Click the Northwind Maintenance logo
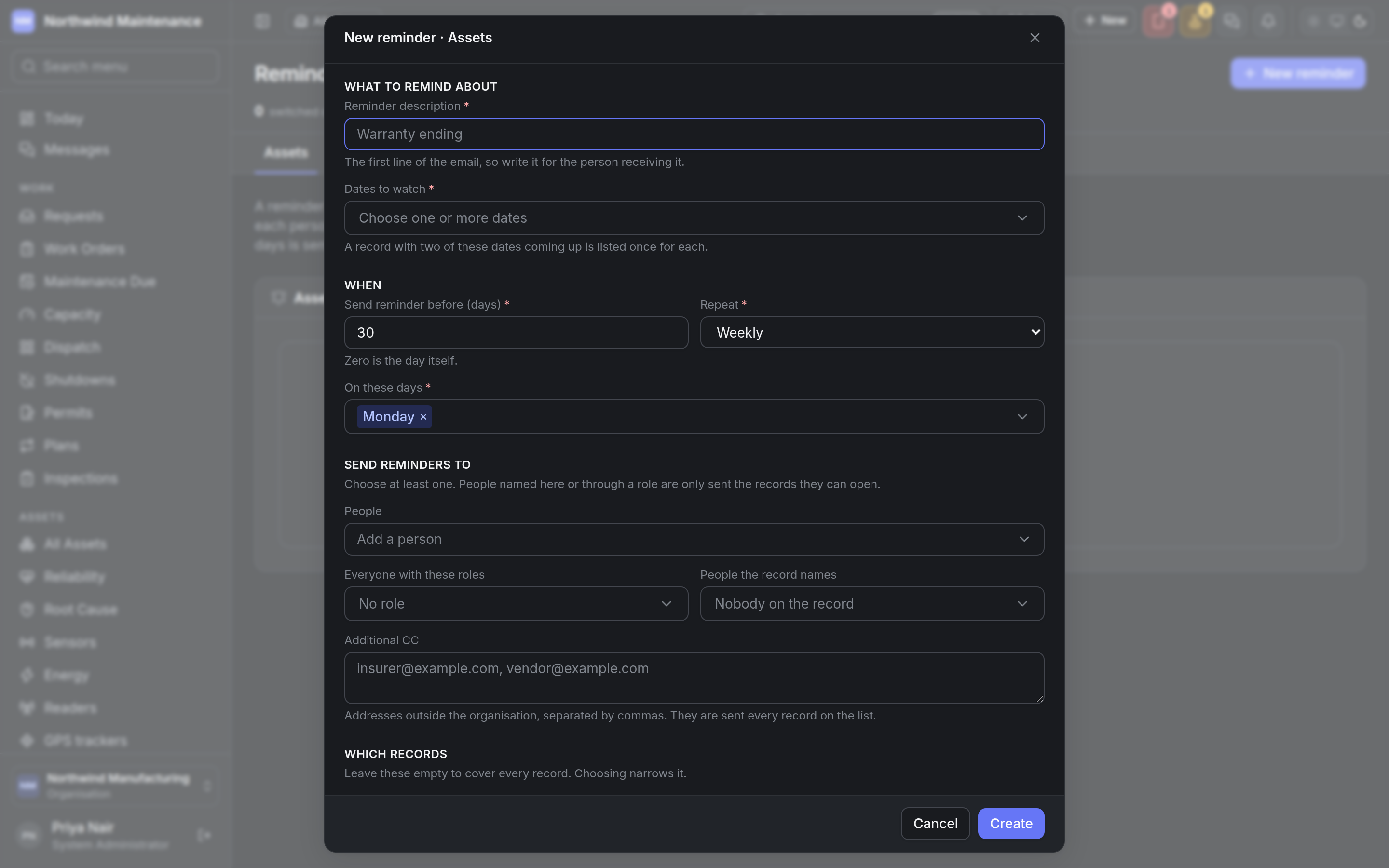Screen dimensions: 1389x868 click(23, 21)
